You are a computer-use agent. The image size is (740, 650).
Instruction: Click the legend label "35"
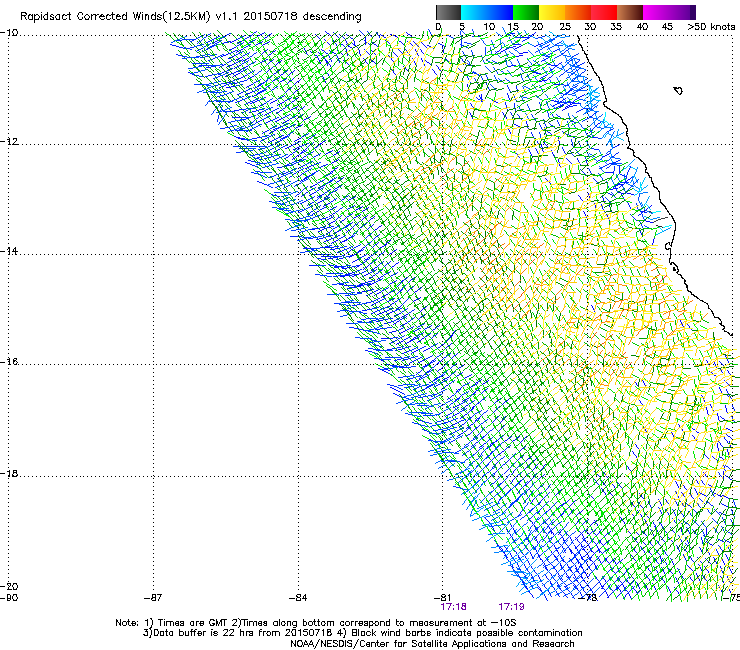coord(616,27)
